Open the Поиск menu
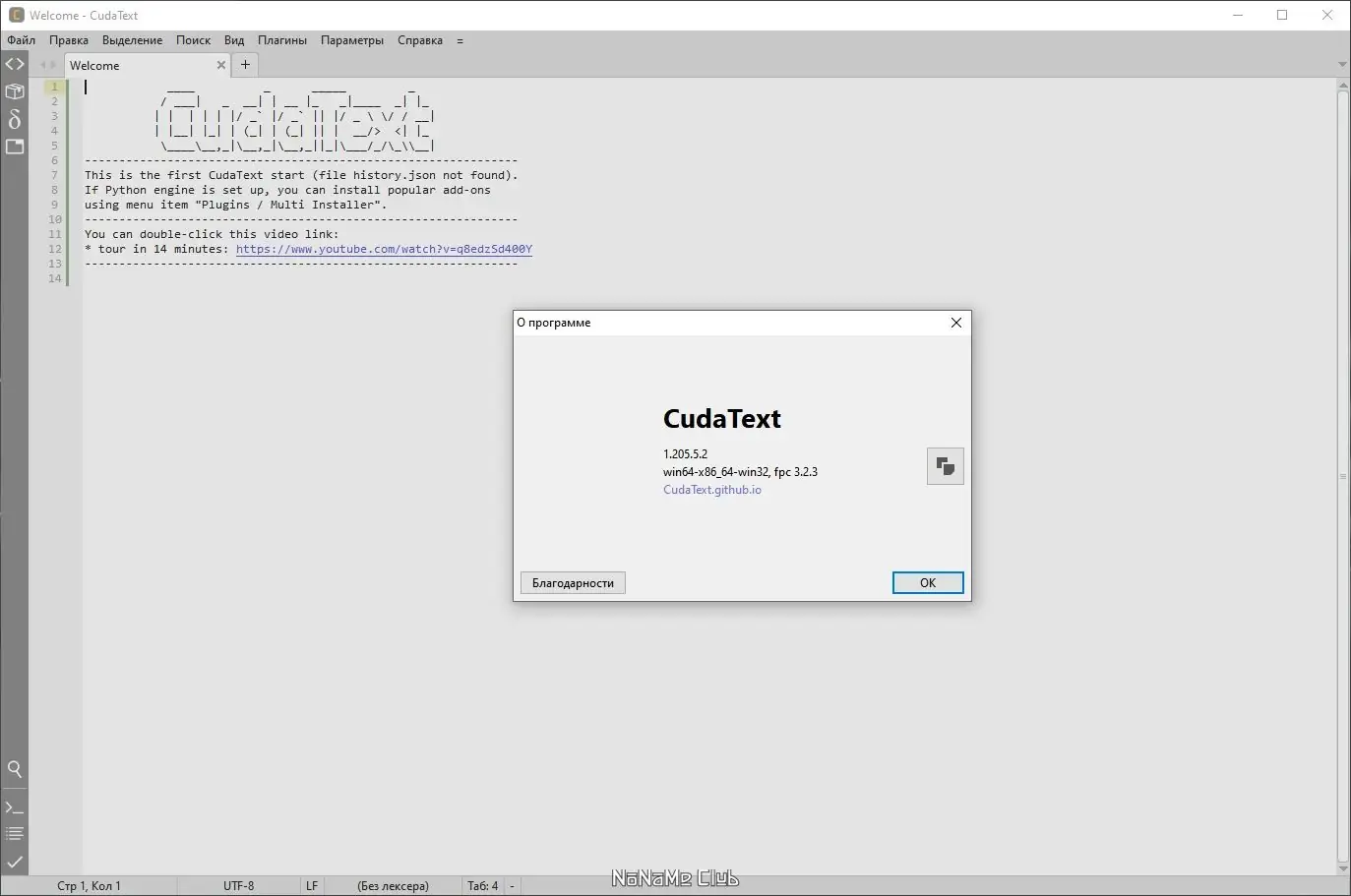The image size is (1351, 896). click(x=193, y=40)
